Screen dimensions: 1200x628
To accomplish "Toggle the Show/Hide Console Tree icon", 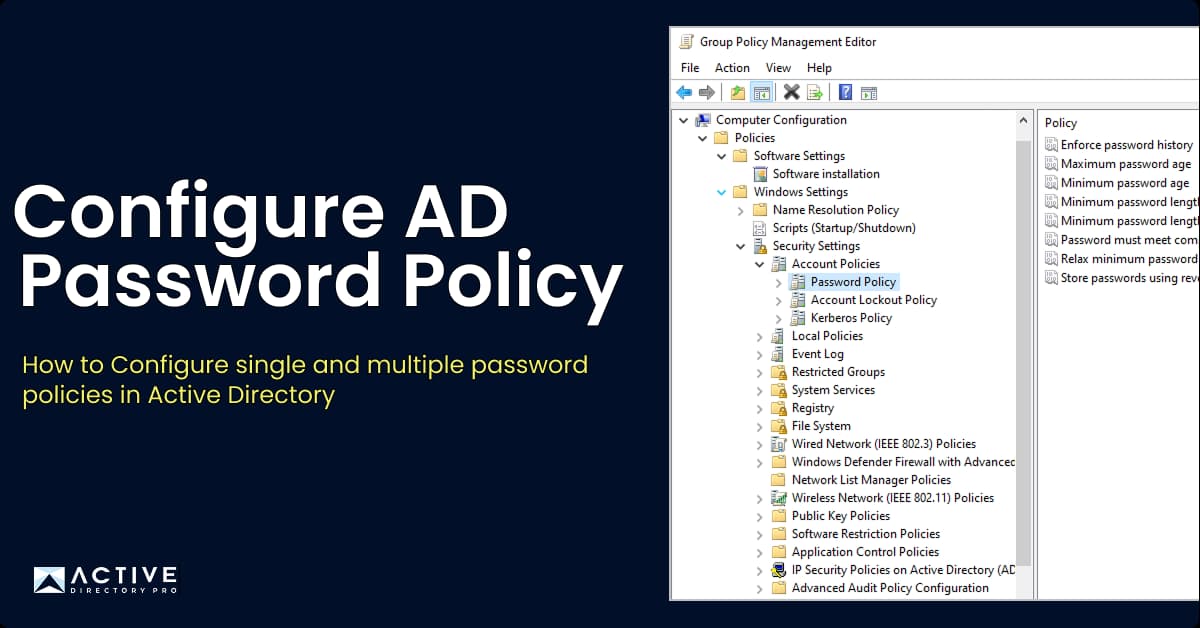I will point(762,93).
